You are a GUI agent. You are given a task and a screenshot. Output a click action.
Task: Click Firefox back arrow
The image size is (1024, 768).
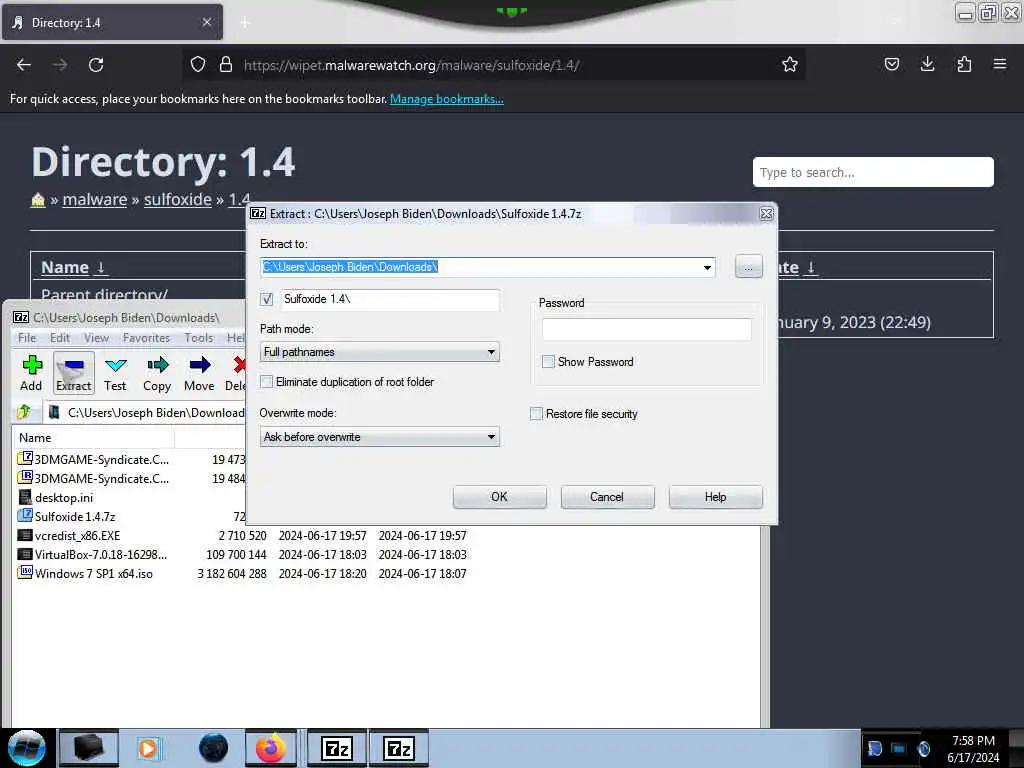24,65
